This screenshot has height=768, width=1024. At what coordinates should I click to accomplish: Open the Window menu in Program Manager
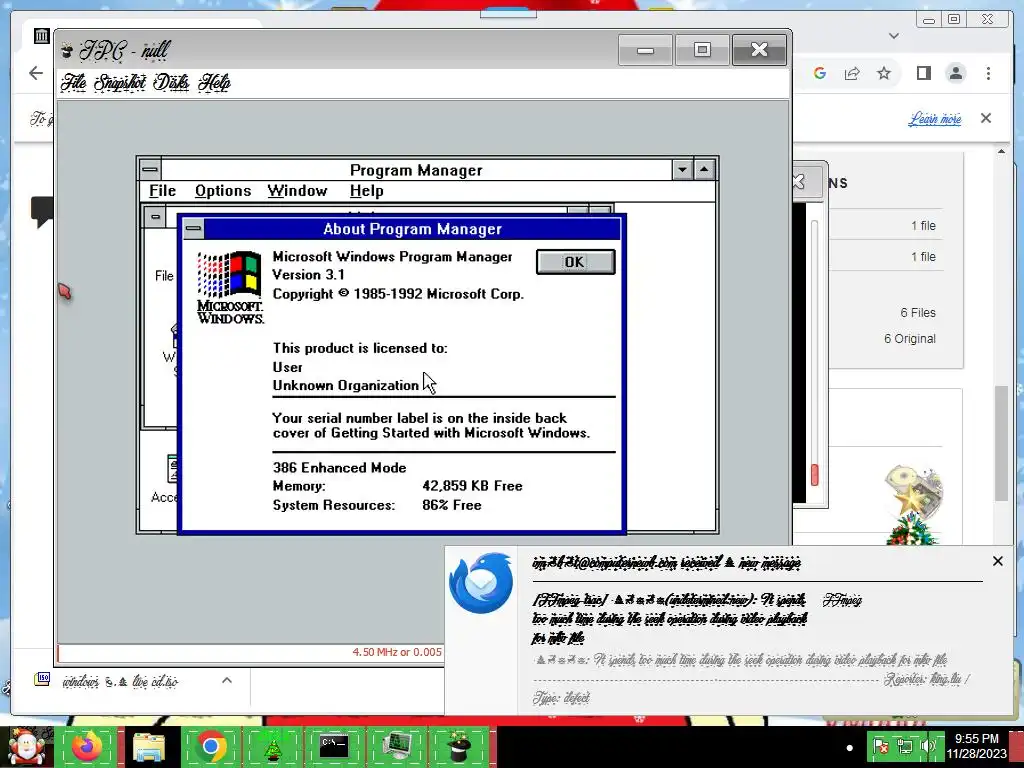tap(297, 191)
